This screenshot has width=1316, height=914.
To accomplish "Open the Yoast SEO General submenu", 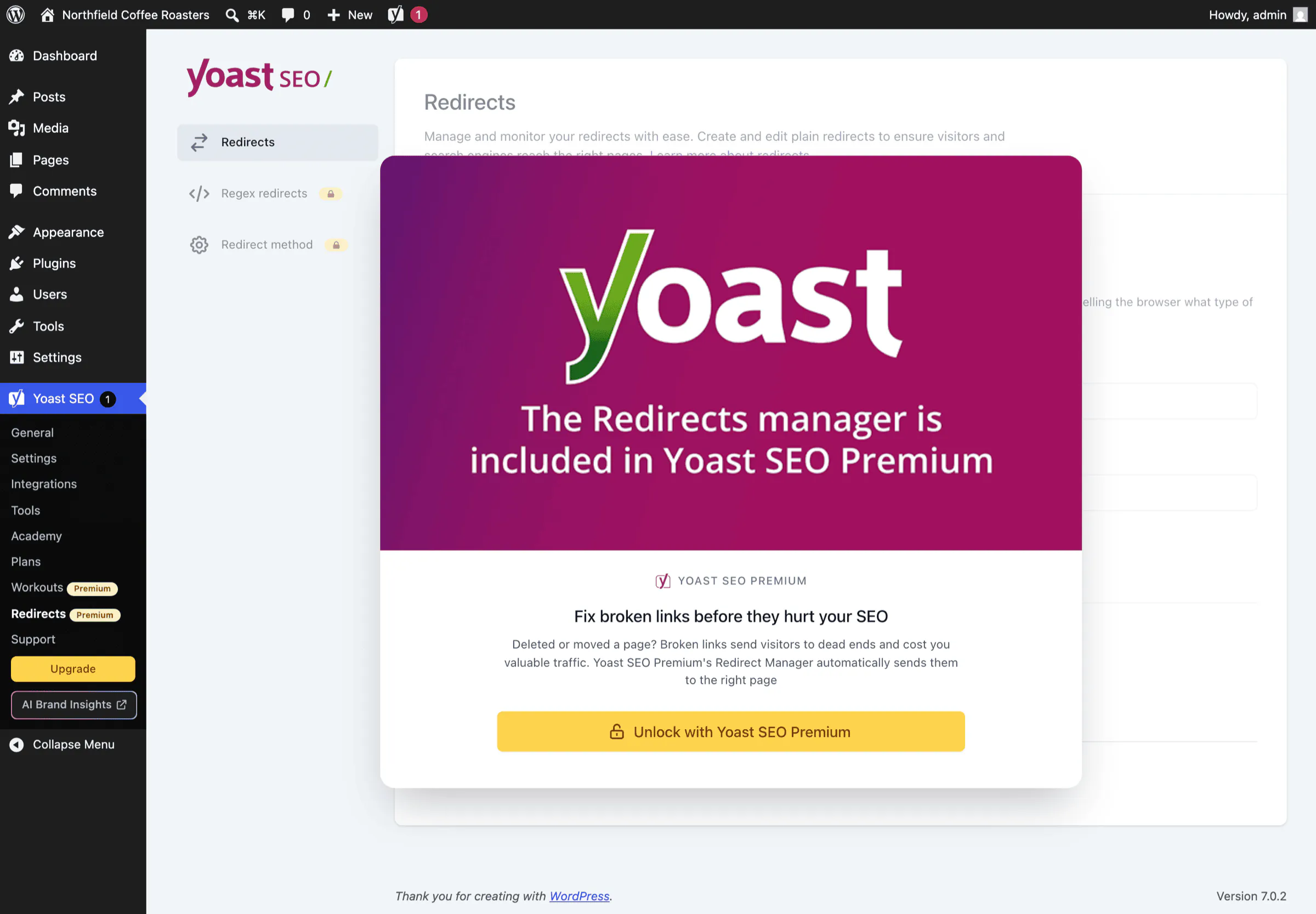I will pos(32,432).
